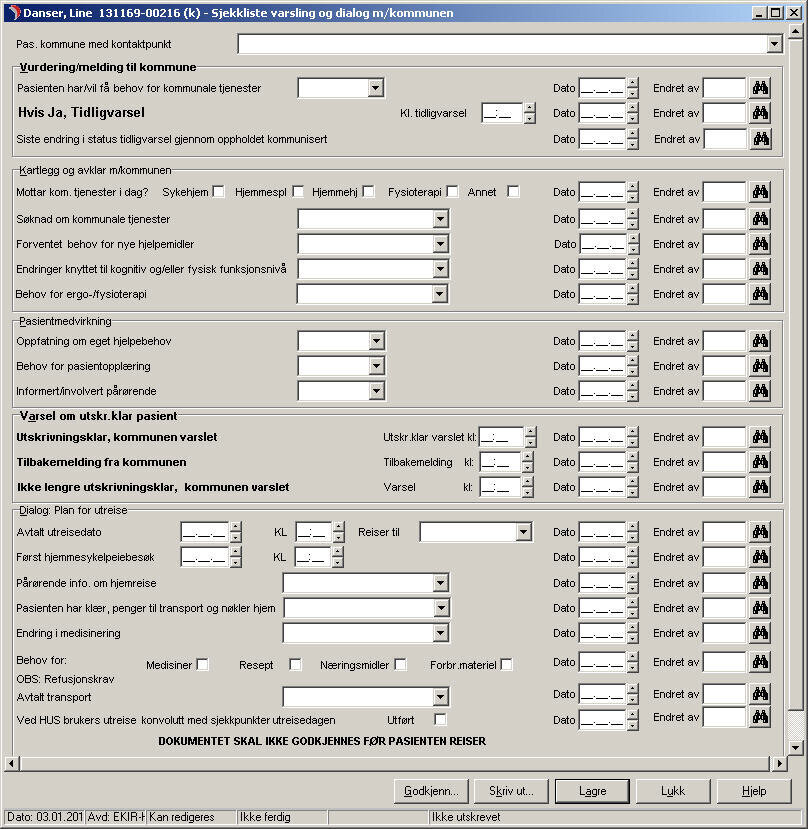Image resolution: width=808 pixels, height=829 pixels.
Task: Enable the Resept checkbox
Action: tap(295, 665)
